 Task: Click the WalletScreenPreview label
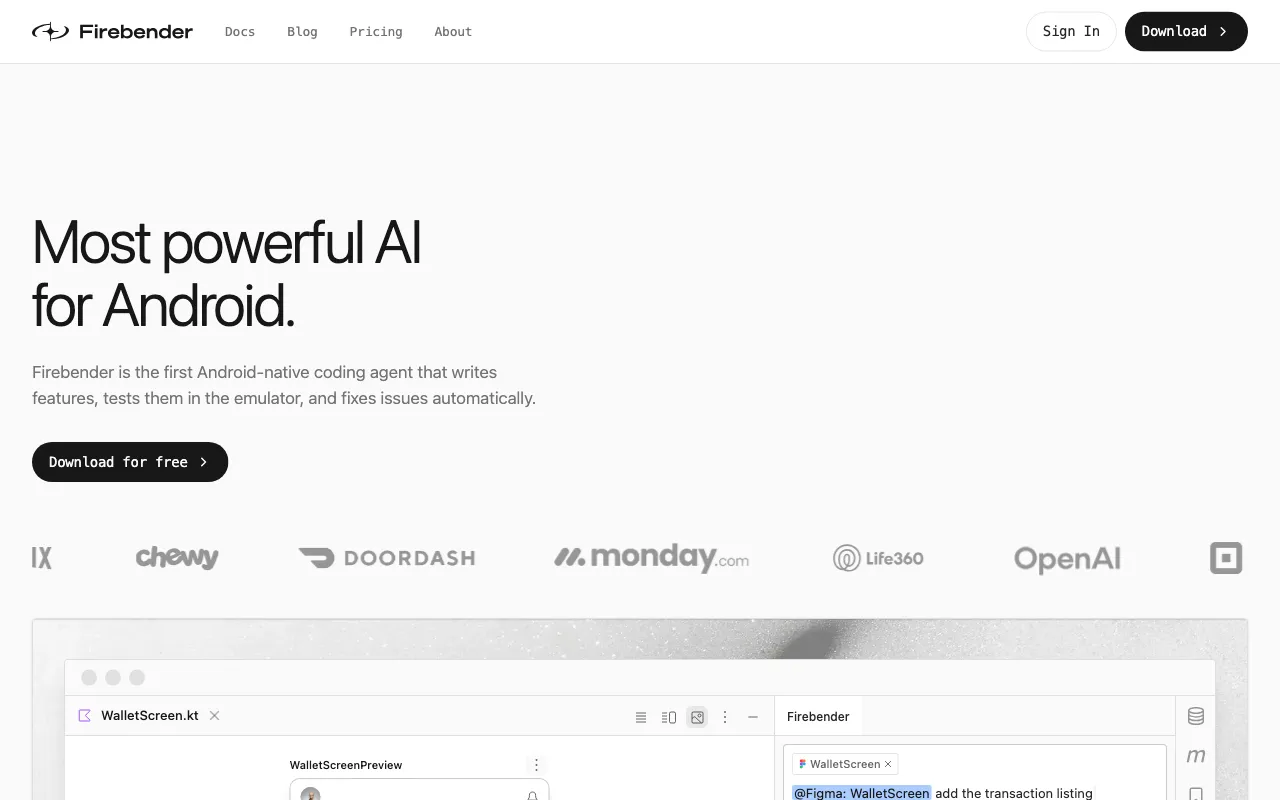(x=346, y=765)
